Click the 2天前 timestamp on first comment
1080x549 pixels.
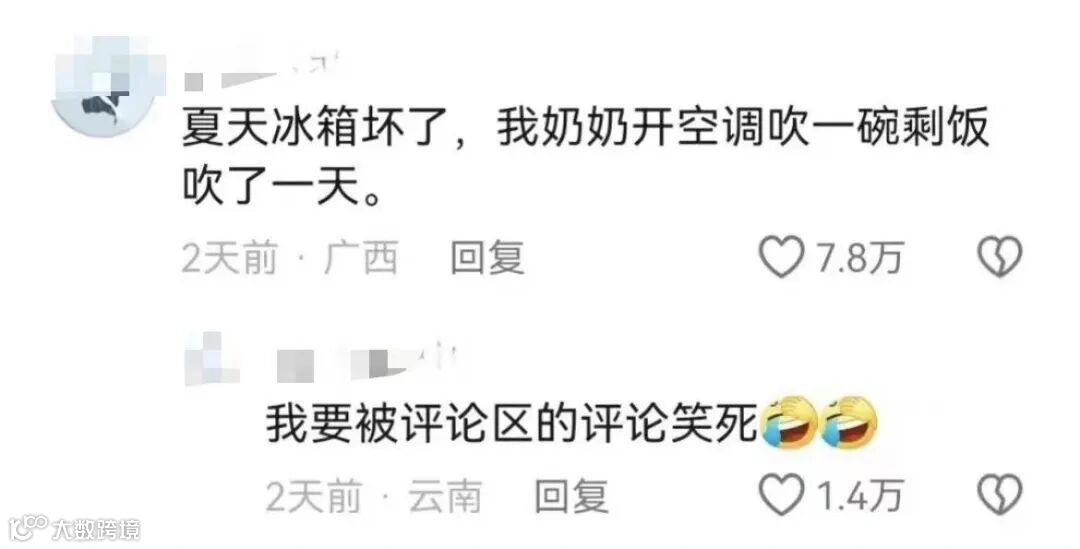229,258
